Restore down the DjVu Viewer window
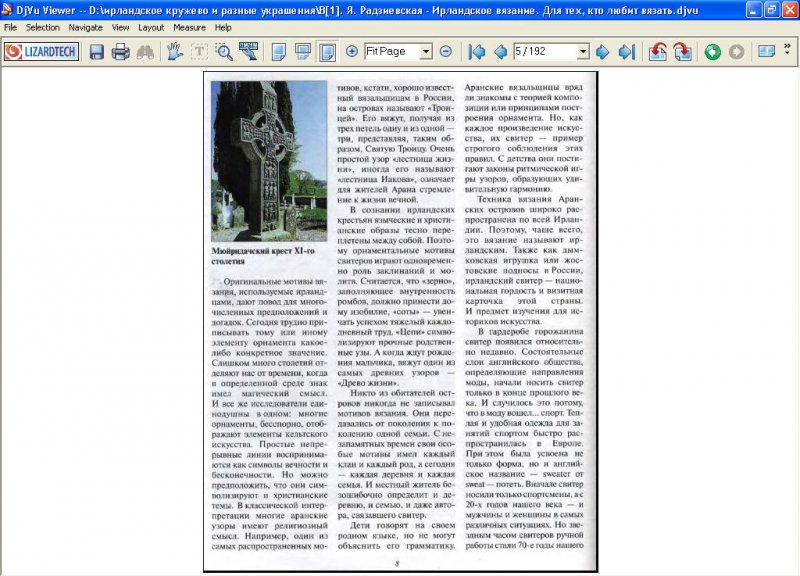Image resolution: width=800 pixels, height=576 pixels. (771, 10)
